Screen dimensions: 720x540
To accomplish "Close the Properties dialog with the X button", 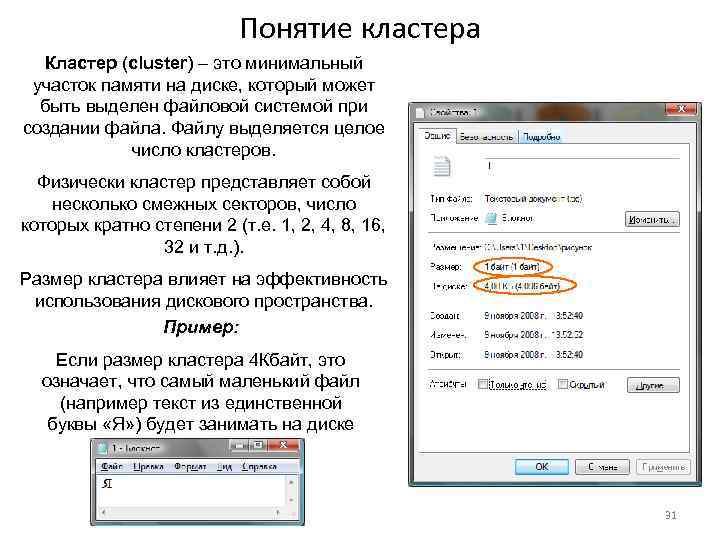I will (682, 109).
